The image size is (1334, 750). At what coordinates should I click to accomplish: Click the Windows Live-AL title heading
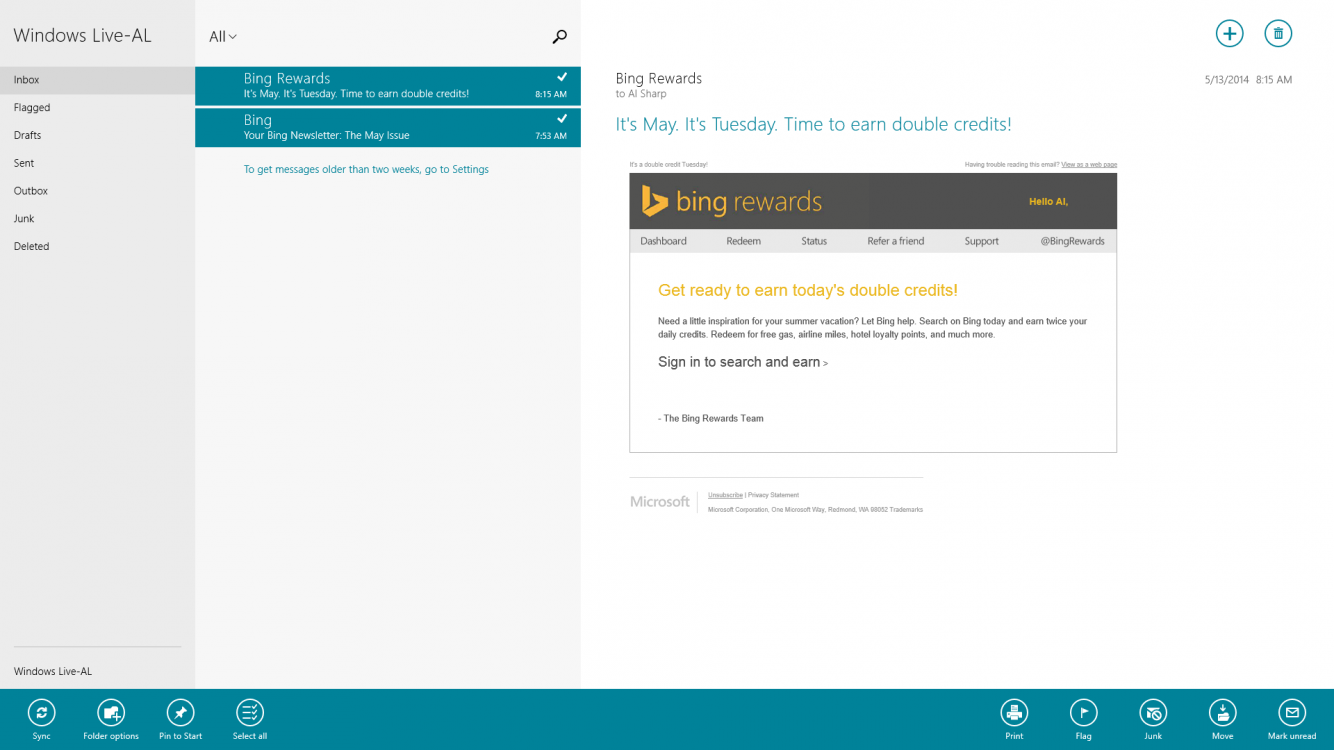coord(82,35)
